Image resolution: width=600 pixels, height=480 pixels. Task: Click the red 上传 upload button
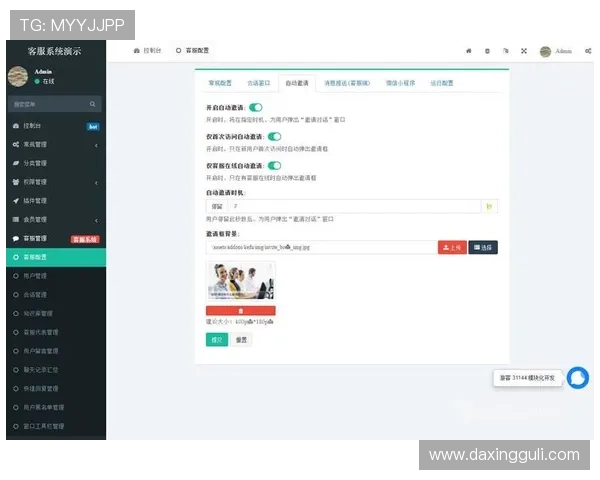tap(452, 248)
